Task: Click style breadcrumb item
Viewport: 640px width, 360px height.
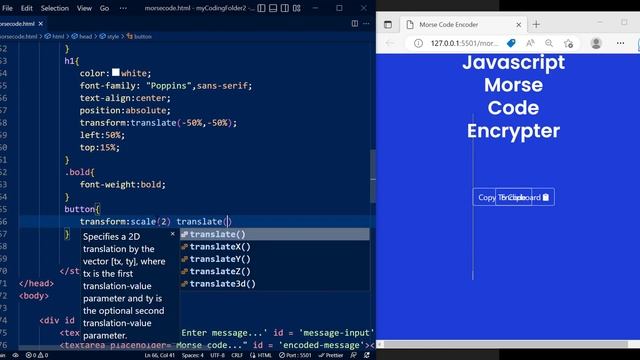Action: pyautogui.click(x=109, y=36)
